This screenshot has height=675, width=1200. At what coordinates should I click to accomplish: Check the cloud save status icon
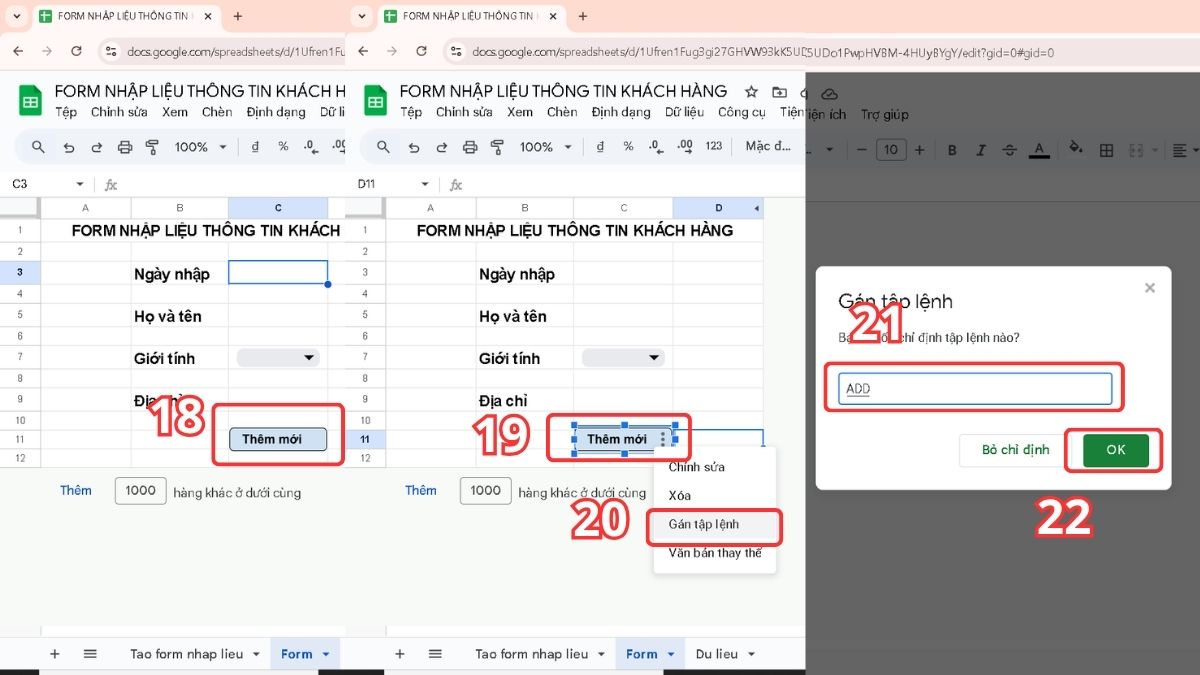(x=827, y=93)
